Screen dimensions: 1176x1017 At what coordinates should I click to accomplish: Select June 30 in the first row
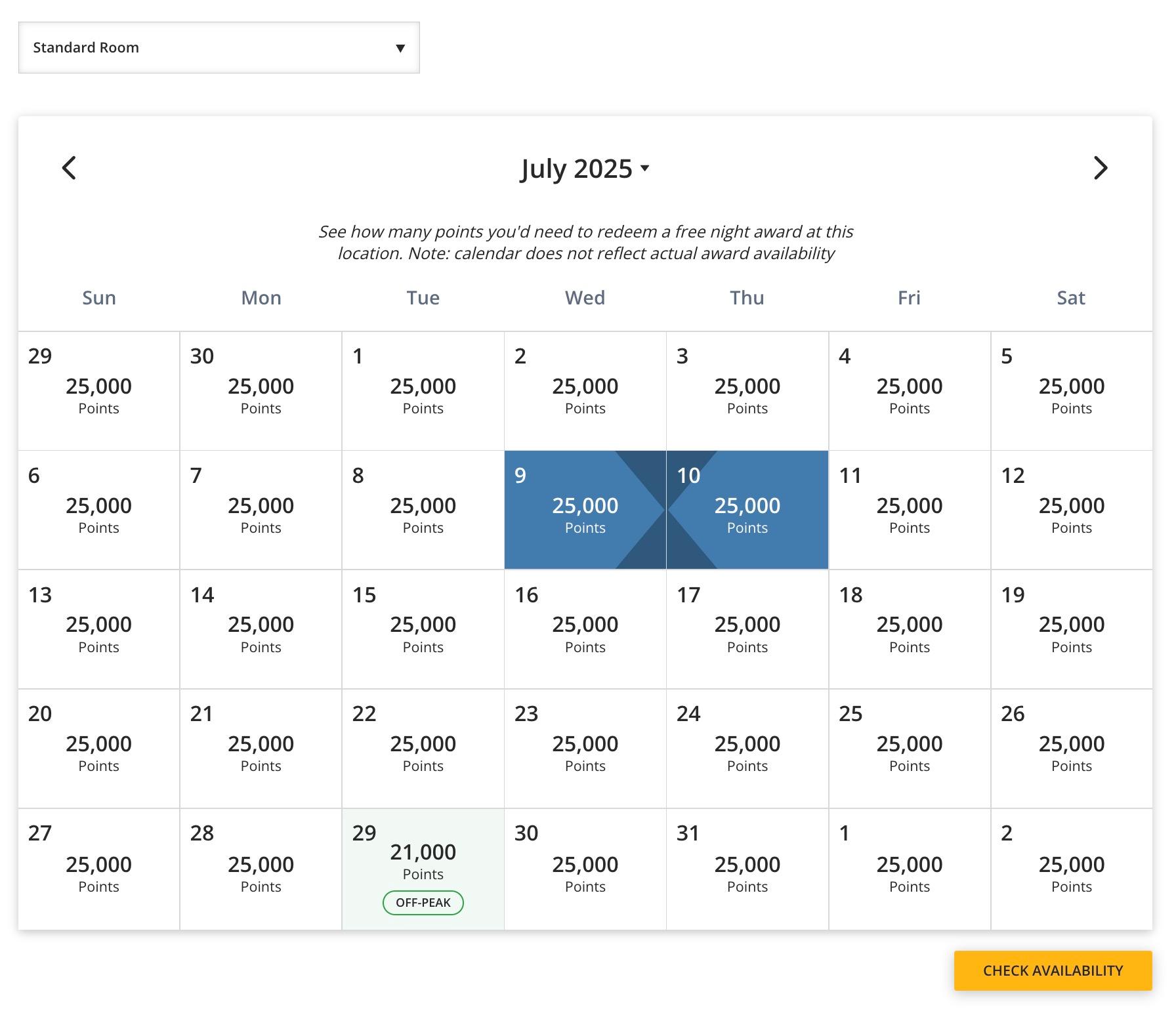coord(261,391)
